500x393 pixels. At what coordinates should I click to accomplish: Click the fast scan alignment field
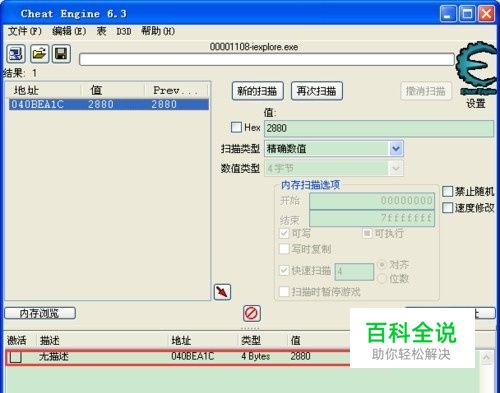click(x=354, y=272)
